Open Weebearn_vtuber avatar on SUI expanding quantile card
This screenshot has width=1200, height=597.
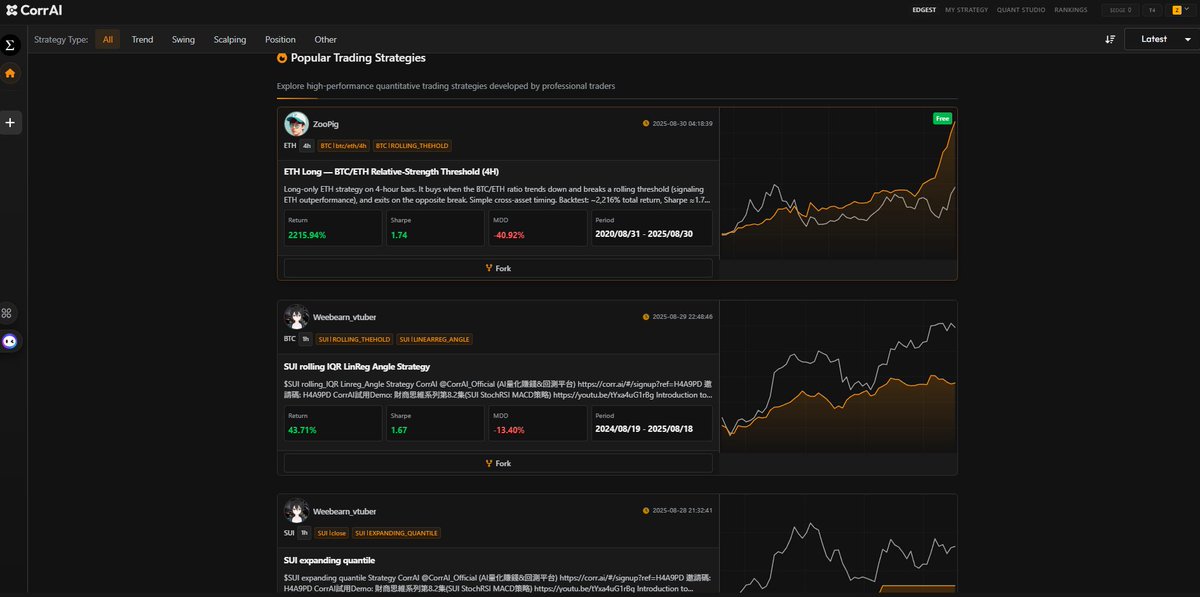296,511
